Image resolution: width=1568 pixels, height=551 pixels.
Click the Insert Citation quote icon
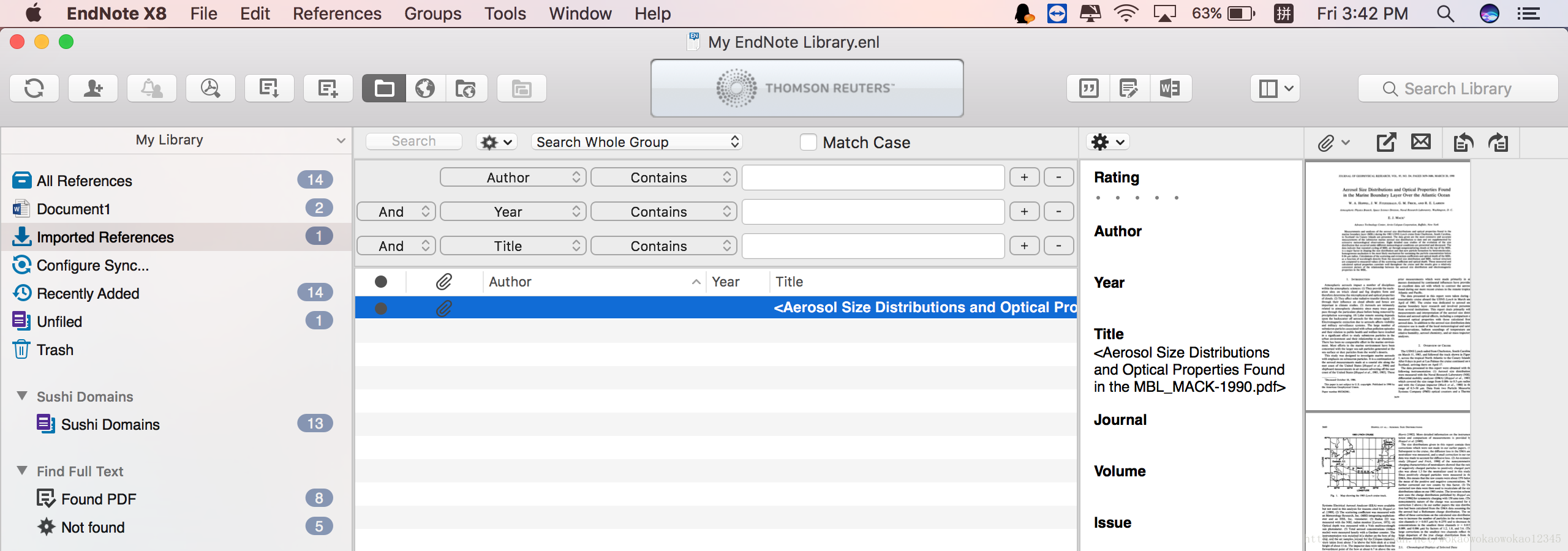1088,89
